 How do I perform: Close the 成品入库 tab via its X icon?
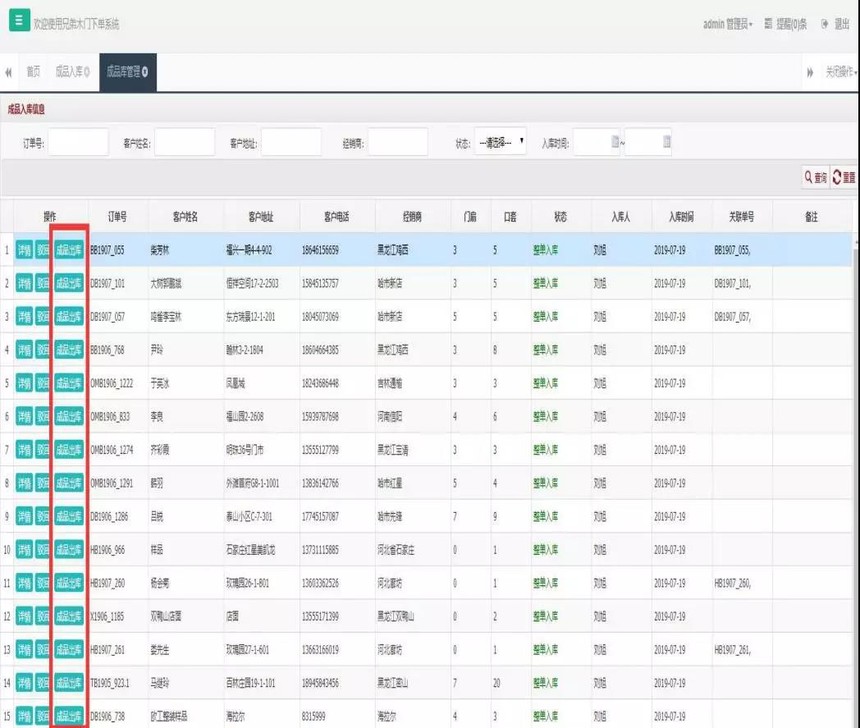point(87,72)
